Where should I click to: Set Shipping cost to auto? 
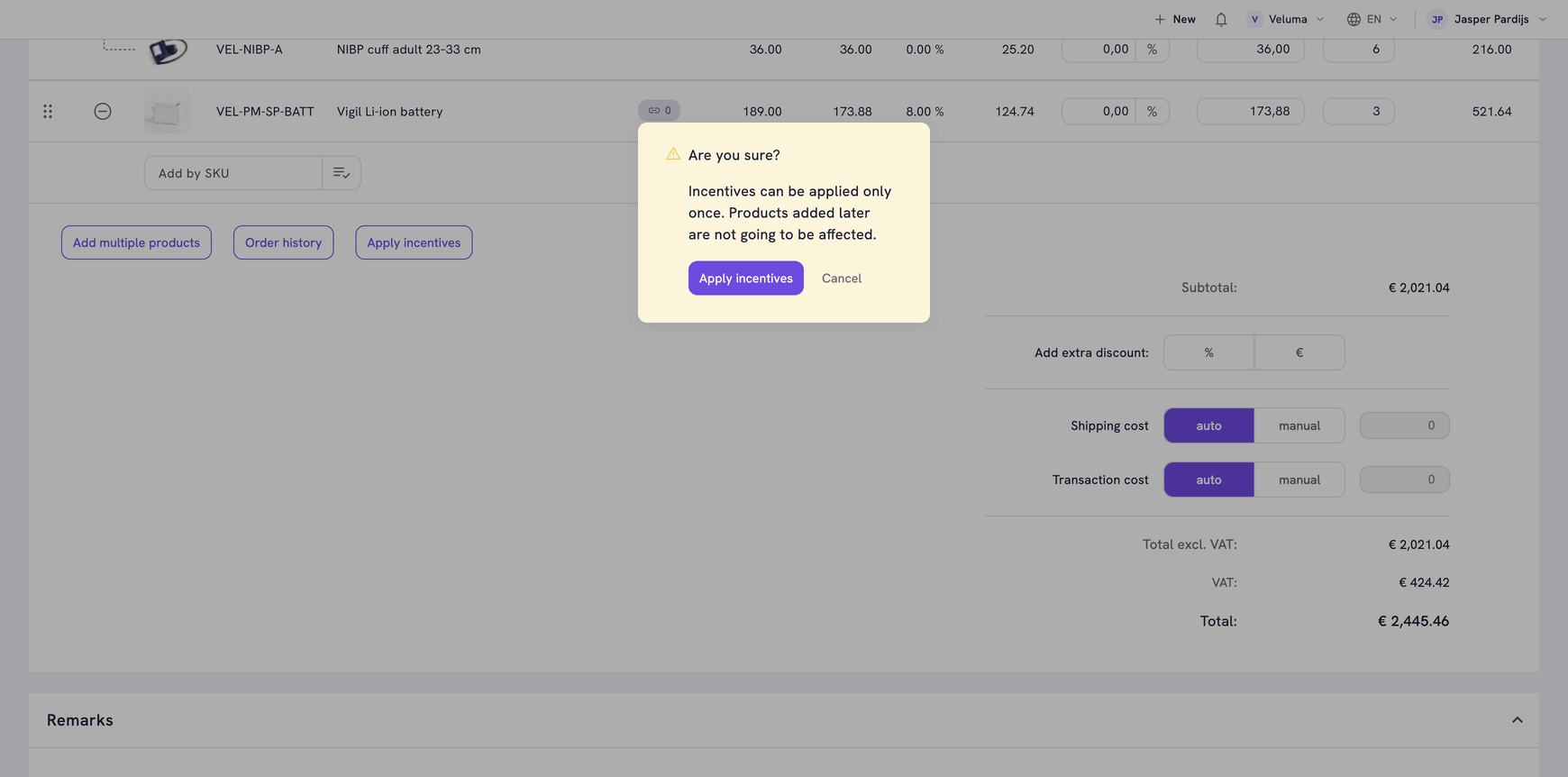1208,425
